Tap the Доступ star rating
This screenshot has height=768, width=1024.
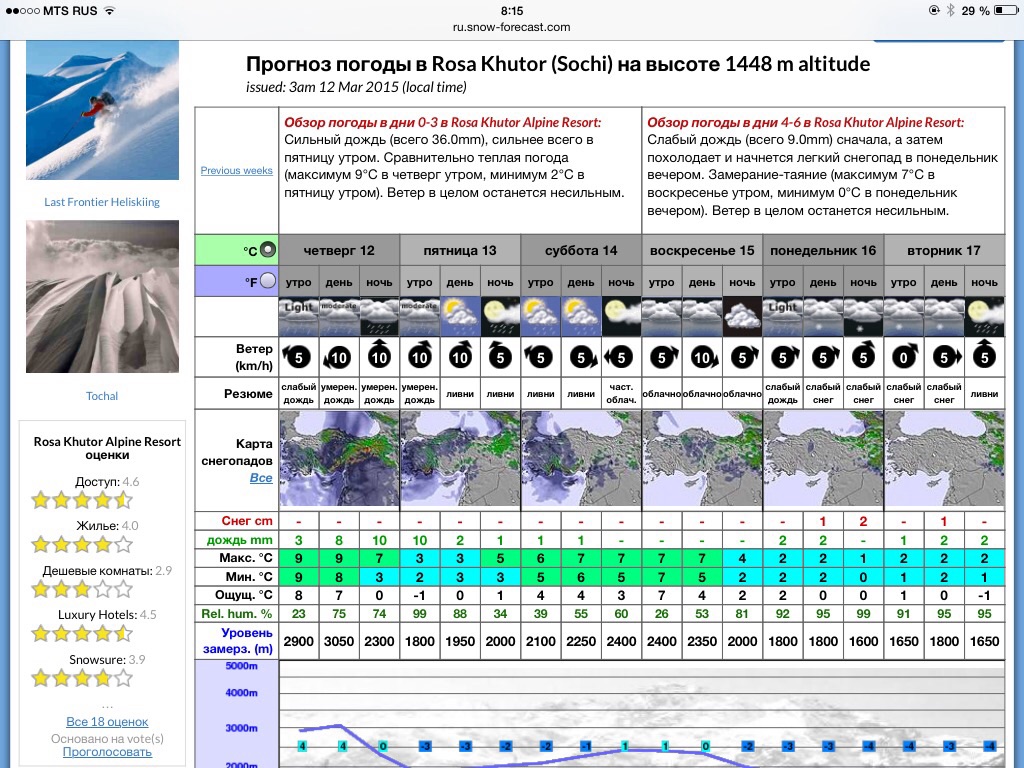click(x=82, y=501)
